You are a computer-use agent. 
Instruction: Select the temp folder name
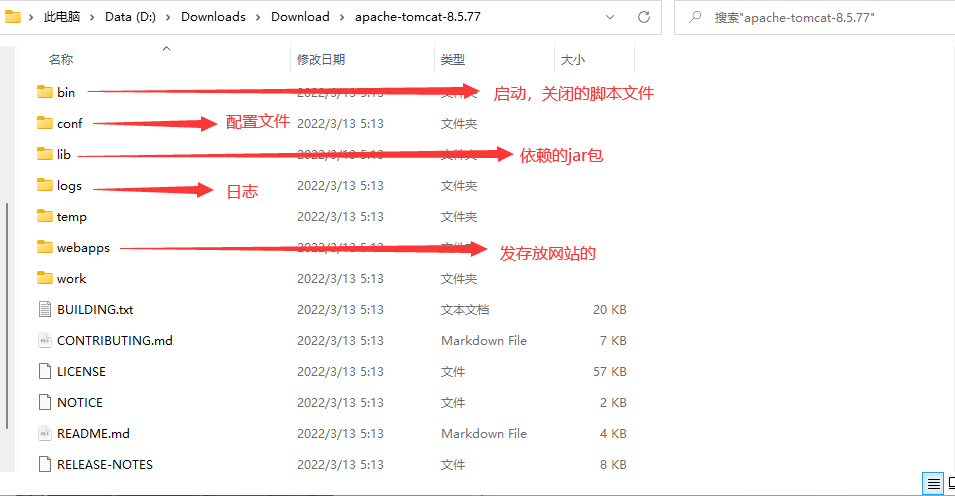tap(72, 217)
